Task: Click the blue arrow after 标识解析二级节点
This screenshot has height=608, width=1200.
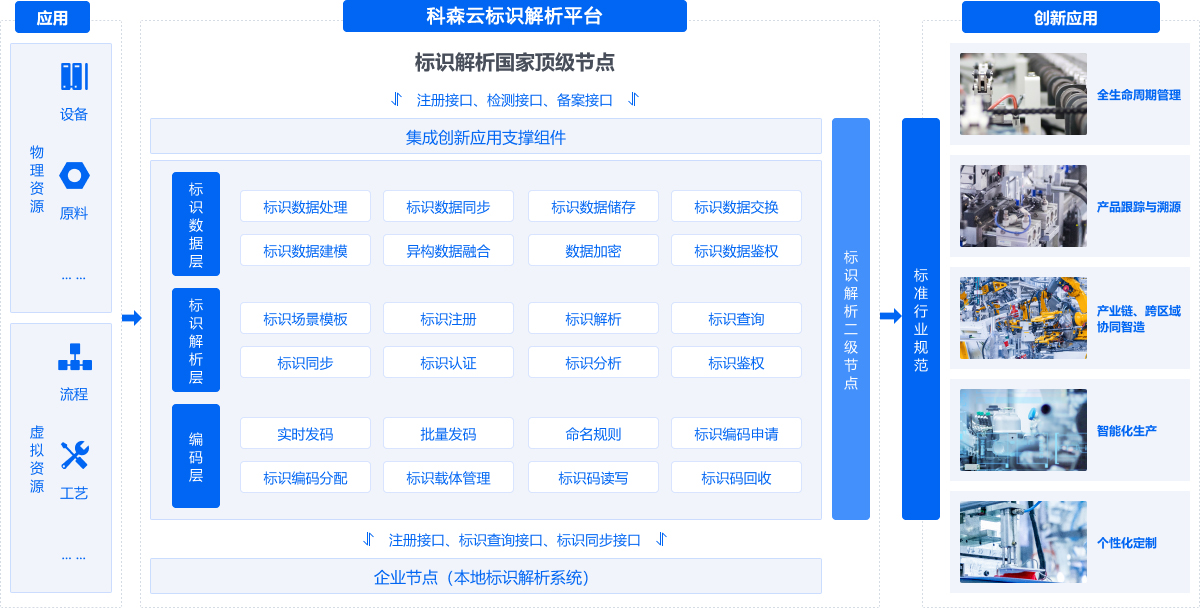Action: click(x=890, y=317)
